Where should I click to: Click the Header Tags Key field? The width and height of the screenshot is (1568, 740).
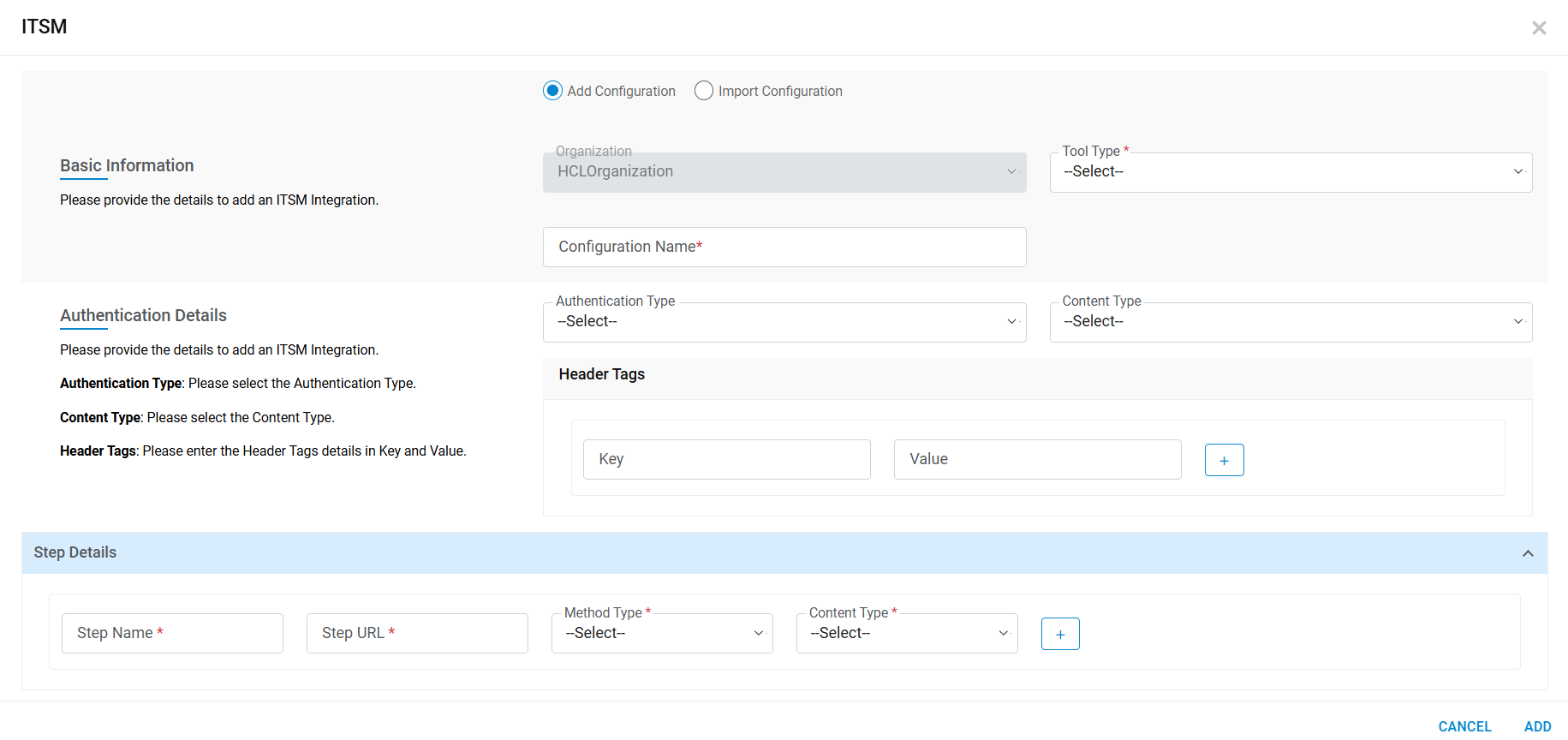click(x=726, y=460)
